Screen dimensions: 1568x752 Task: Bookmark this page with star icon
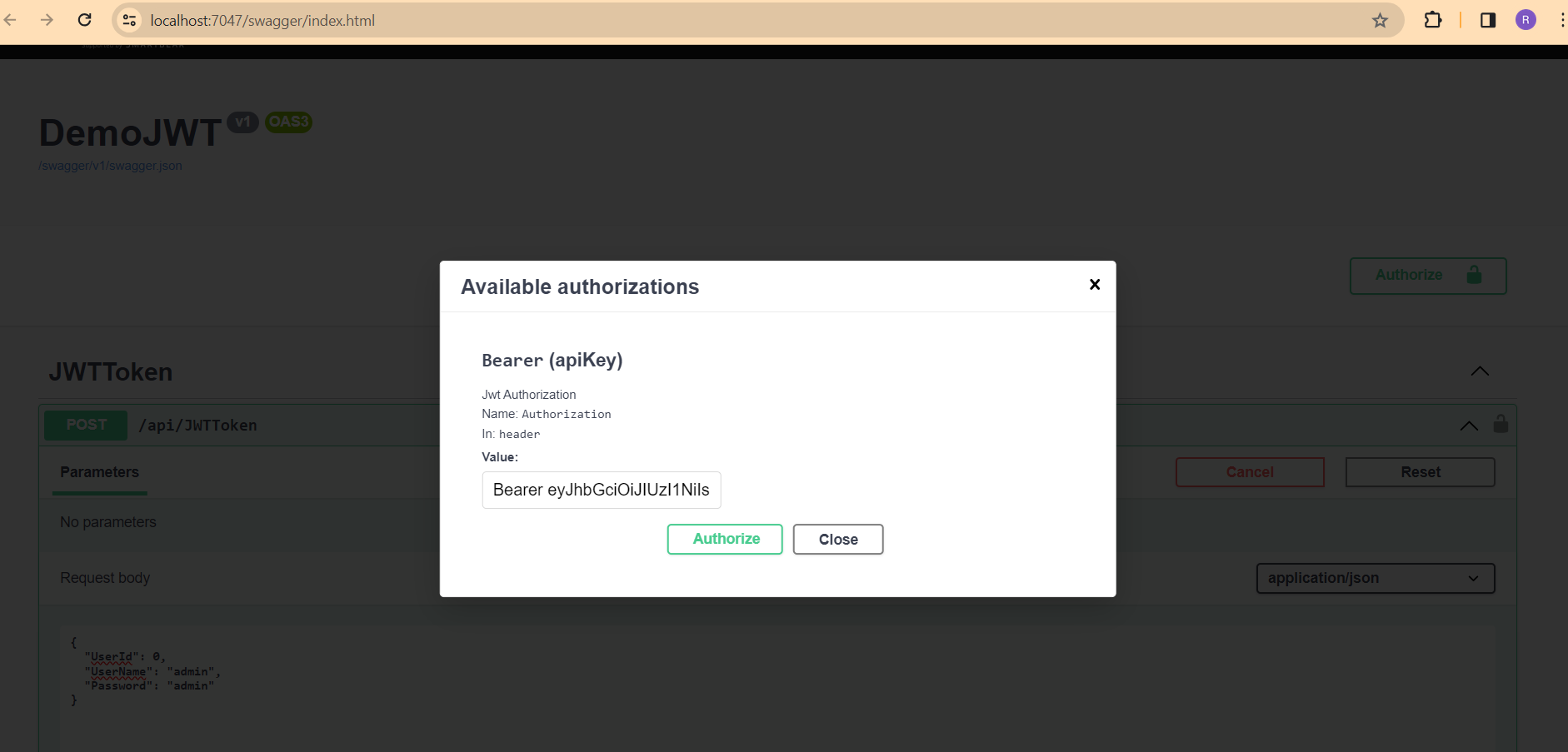1380,20
